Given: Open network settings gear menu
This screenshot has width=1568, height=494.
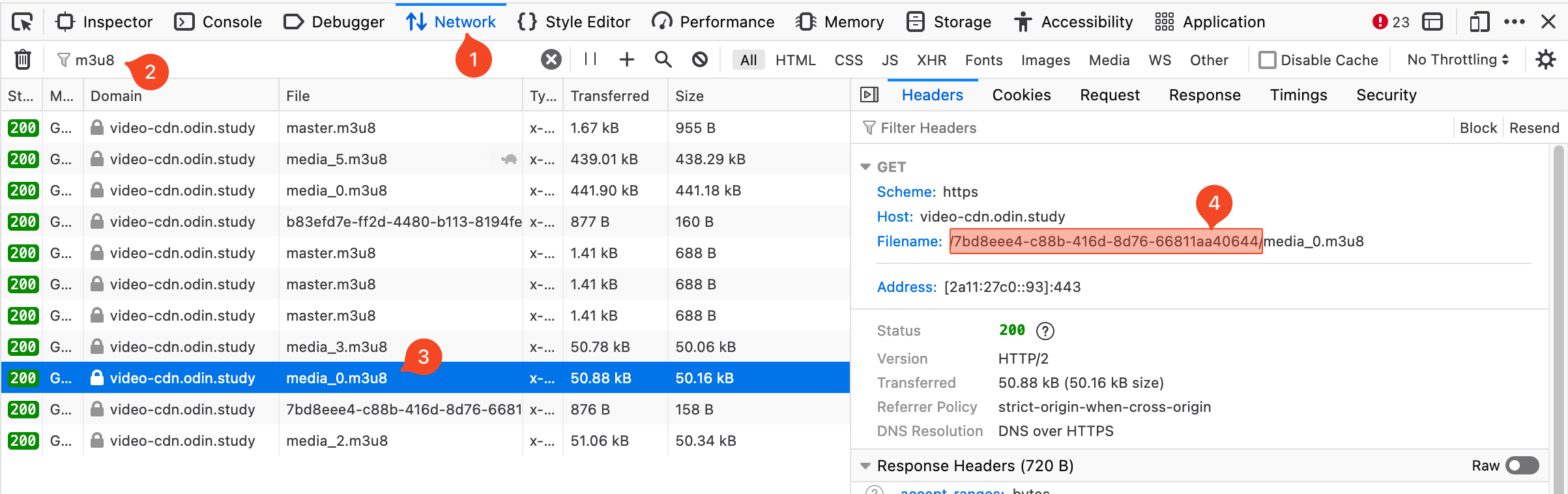Looking at the screenshot, I should (x=1546, y=60).
